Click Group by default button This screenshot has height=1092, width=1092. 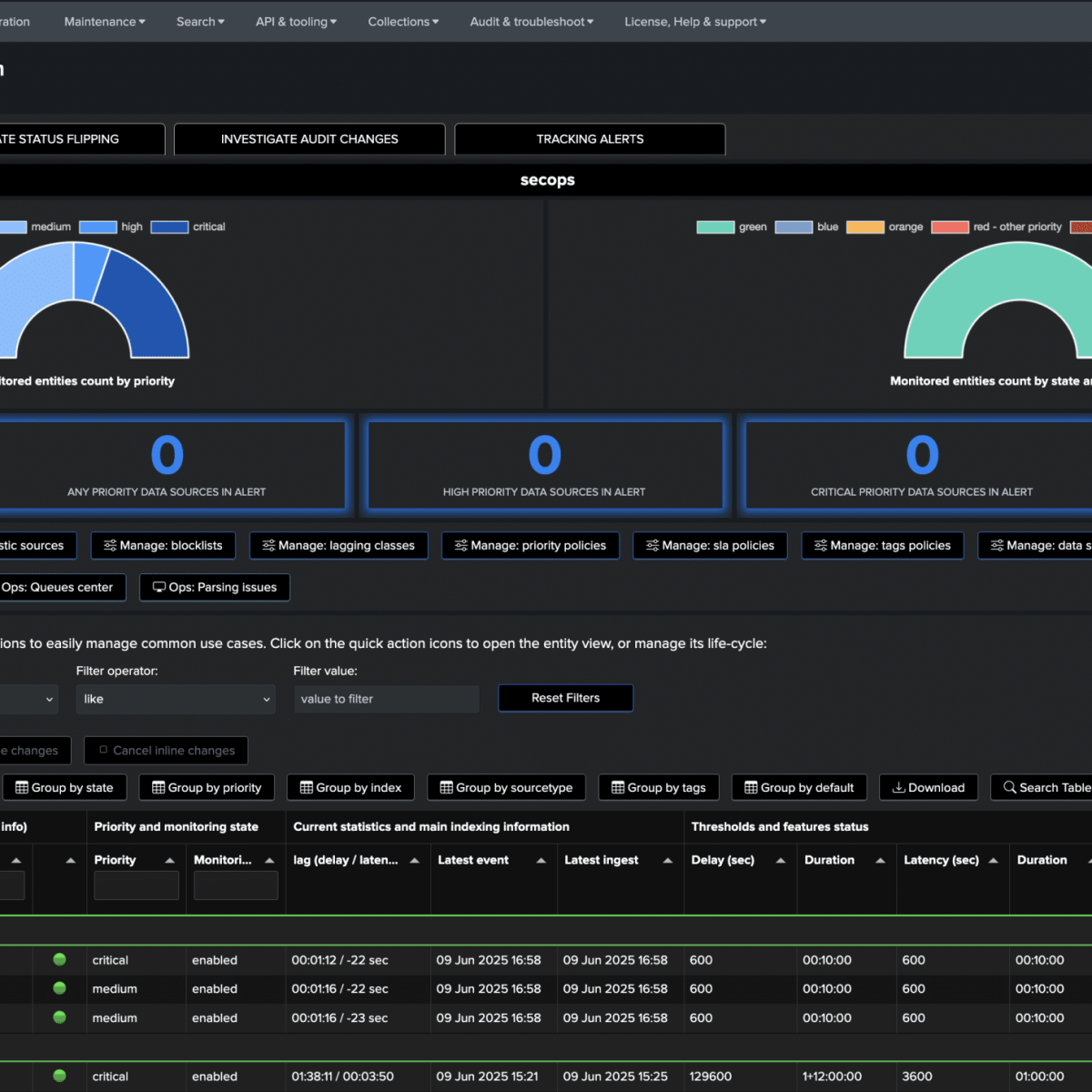coord(799,788)
